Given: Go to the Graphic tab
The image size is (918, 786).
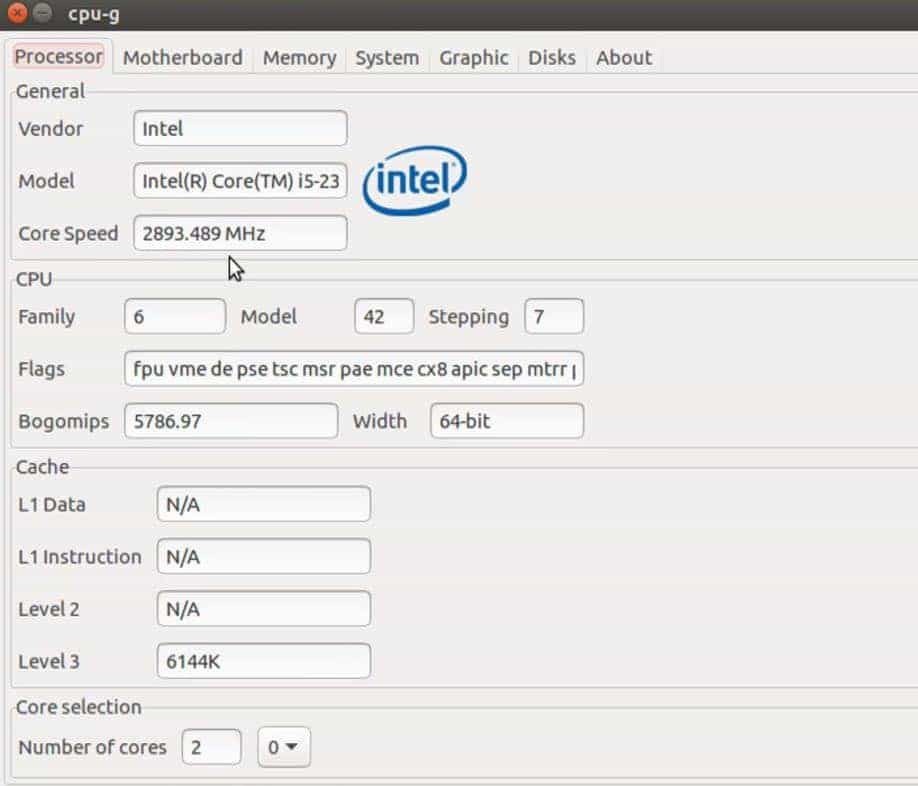Looking at the screenshot, I should pyautogui.click(x=474, y=58).
